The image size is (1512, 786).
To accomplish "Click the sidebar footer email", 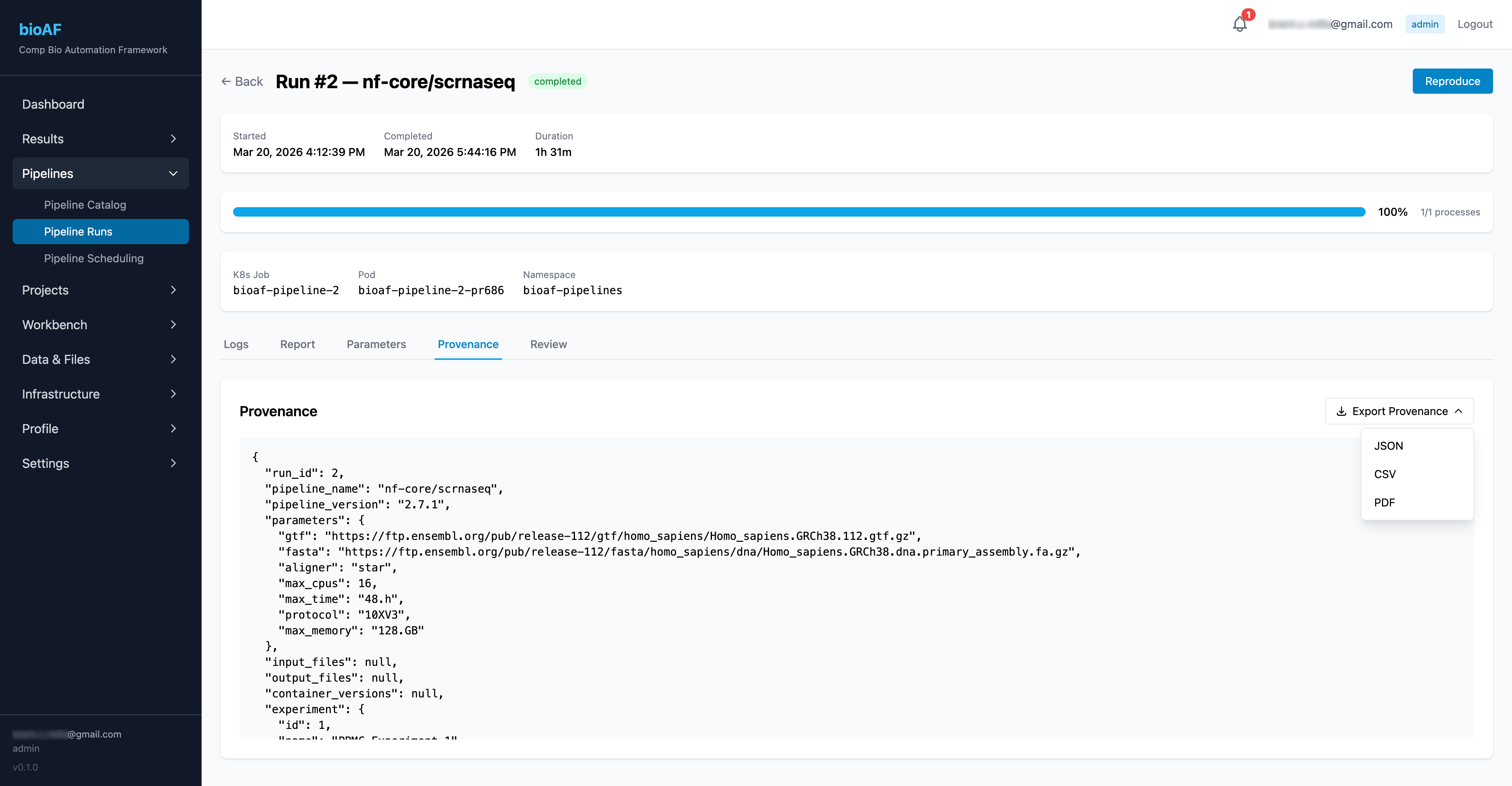I will 67,734.
